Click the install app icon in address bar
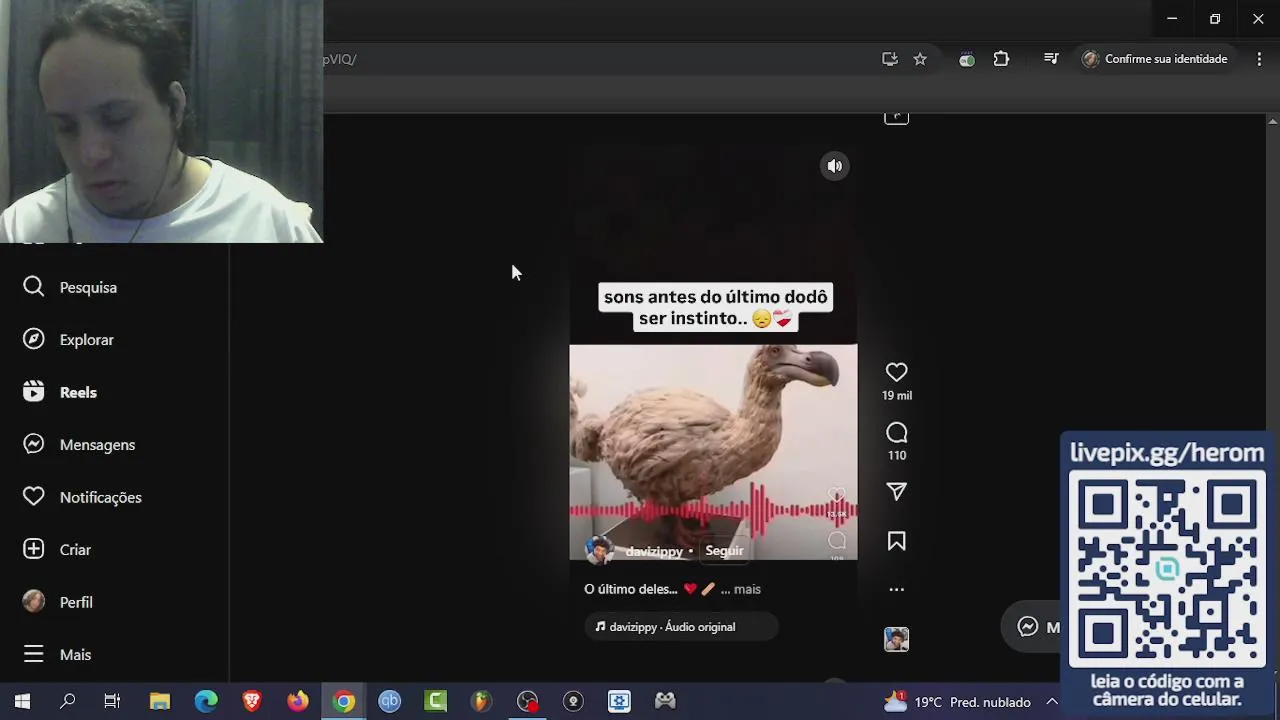The height and width of the screenshot is (720, 1280). pyautogui.click(x=890, y=59)
